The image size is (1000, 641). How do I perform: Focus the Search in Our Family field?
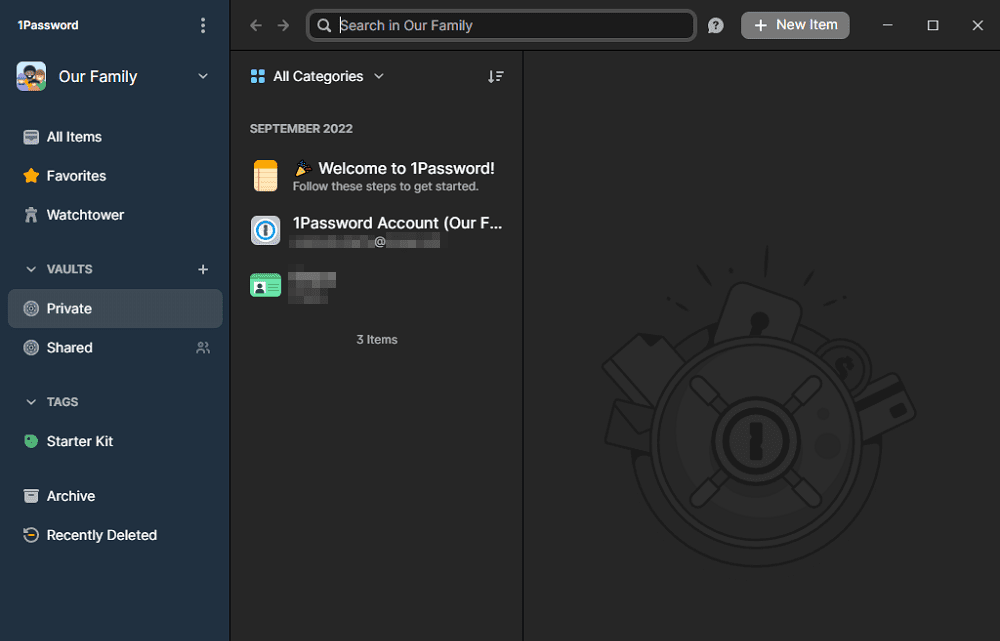click(x=501, y=26)
